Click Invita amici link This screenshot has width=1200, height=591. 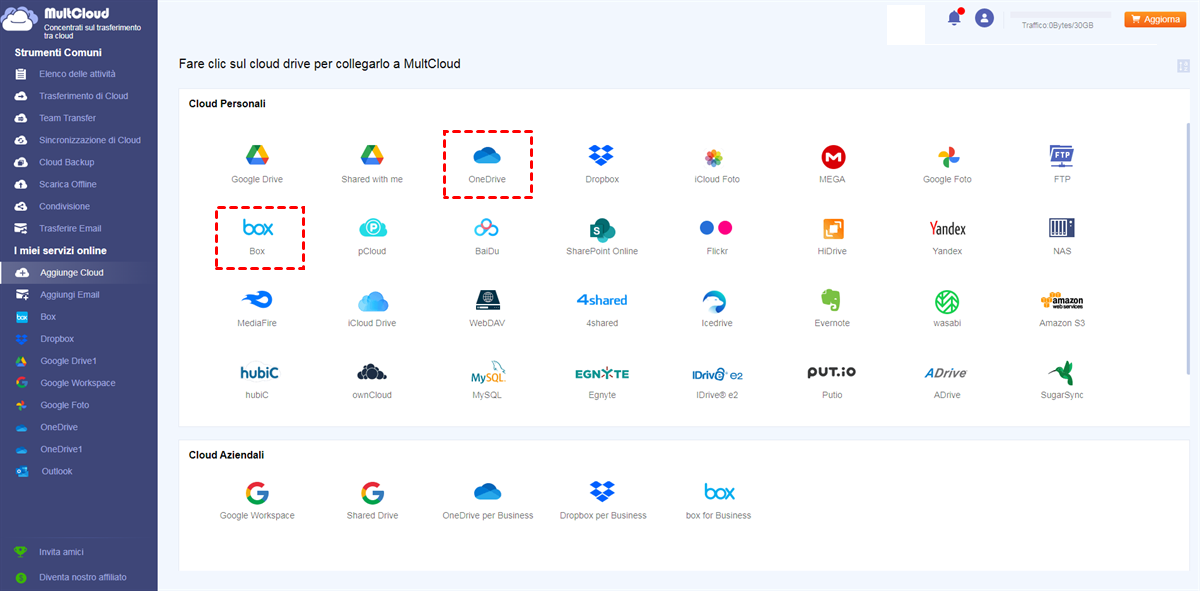(x=61, y=552)
